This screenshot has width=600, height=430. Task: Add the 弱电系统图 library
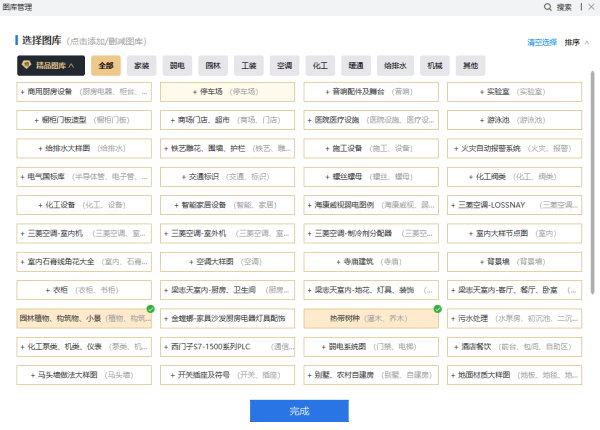[x=371, y=347]
